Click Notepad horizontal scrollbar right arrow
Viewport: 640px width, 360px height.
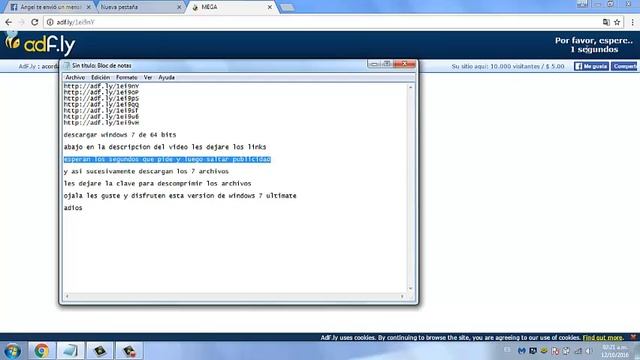pyautogui.click(x=402, y=296)
